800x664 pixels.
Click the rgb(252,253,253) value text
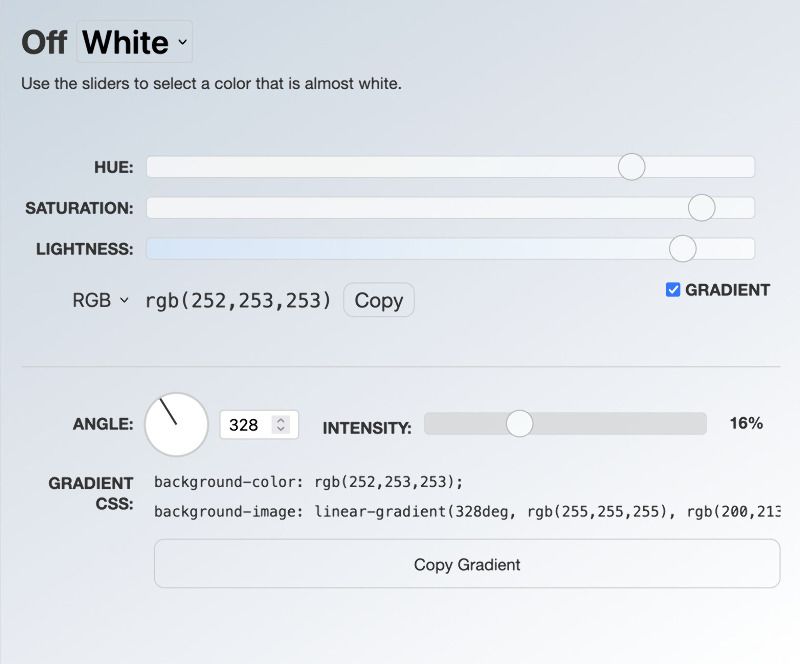pyautogui.click(x=238, y=300)
